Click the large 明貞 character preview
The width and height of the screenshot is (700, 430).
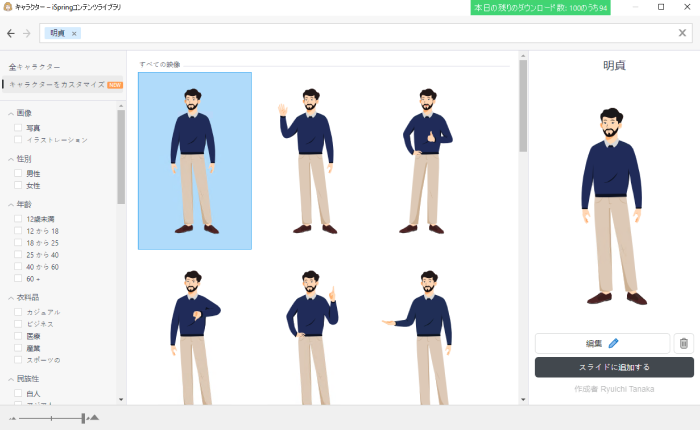[613, 206]
